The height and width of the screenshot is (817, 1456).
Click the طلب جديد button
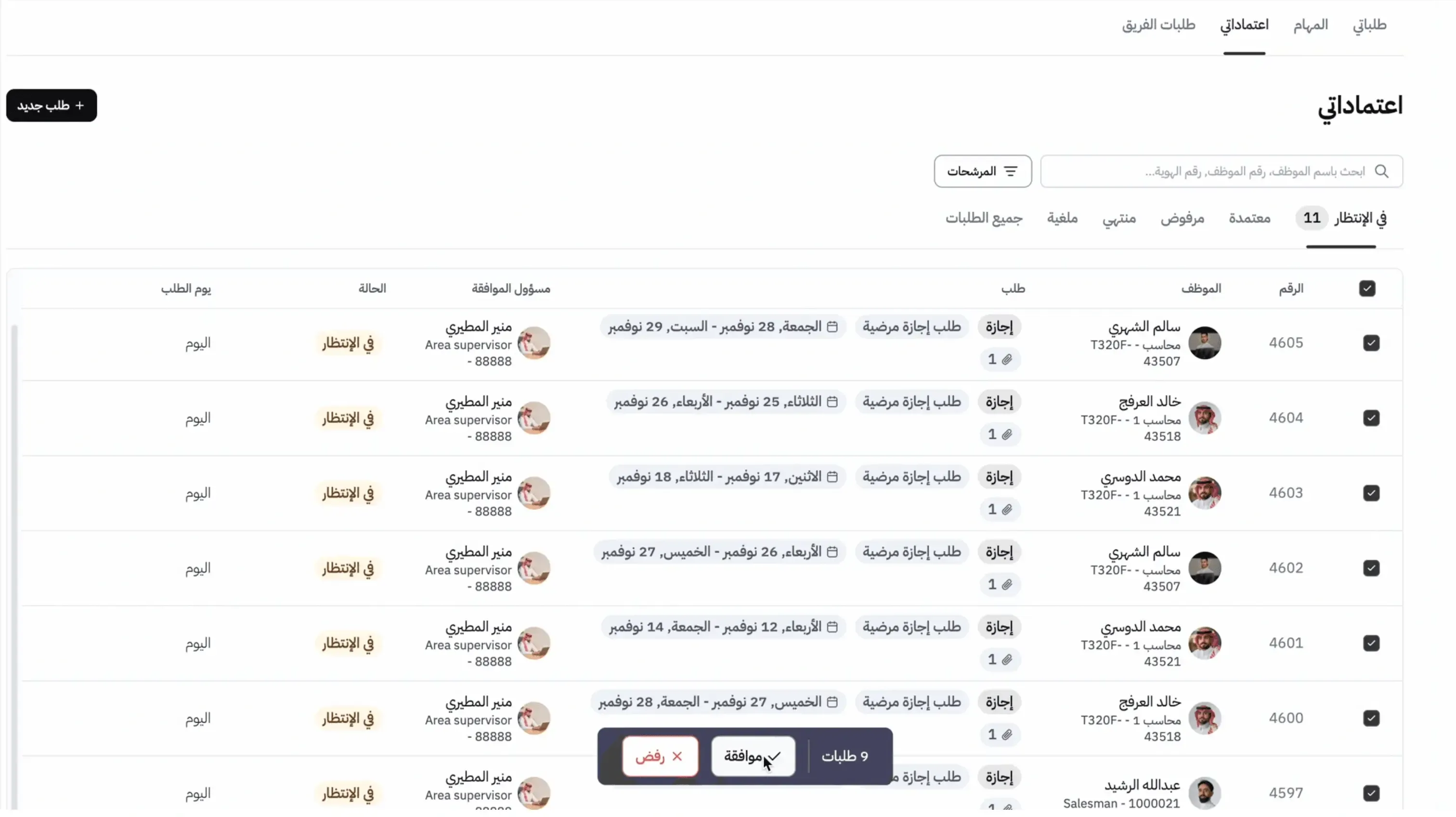click(51, 105)
